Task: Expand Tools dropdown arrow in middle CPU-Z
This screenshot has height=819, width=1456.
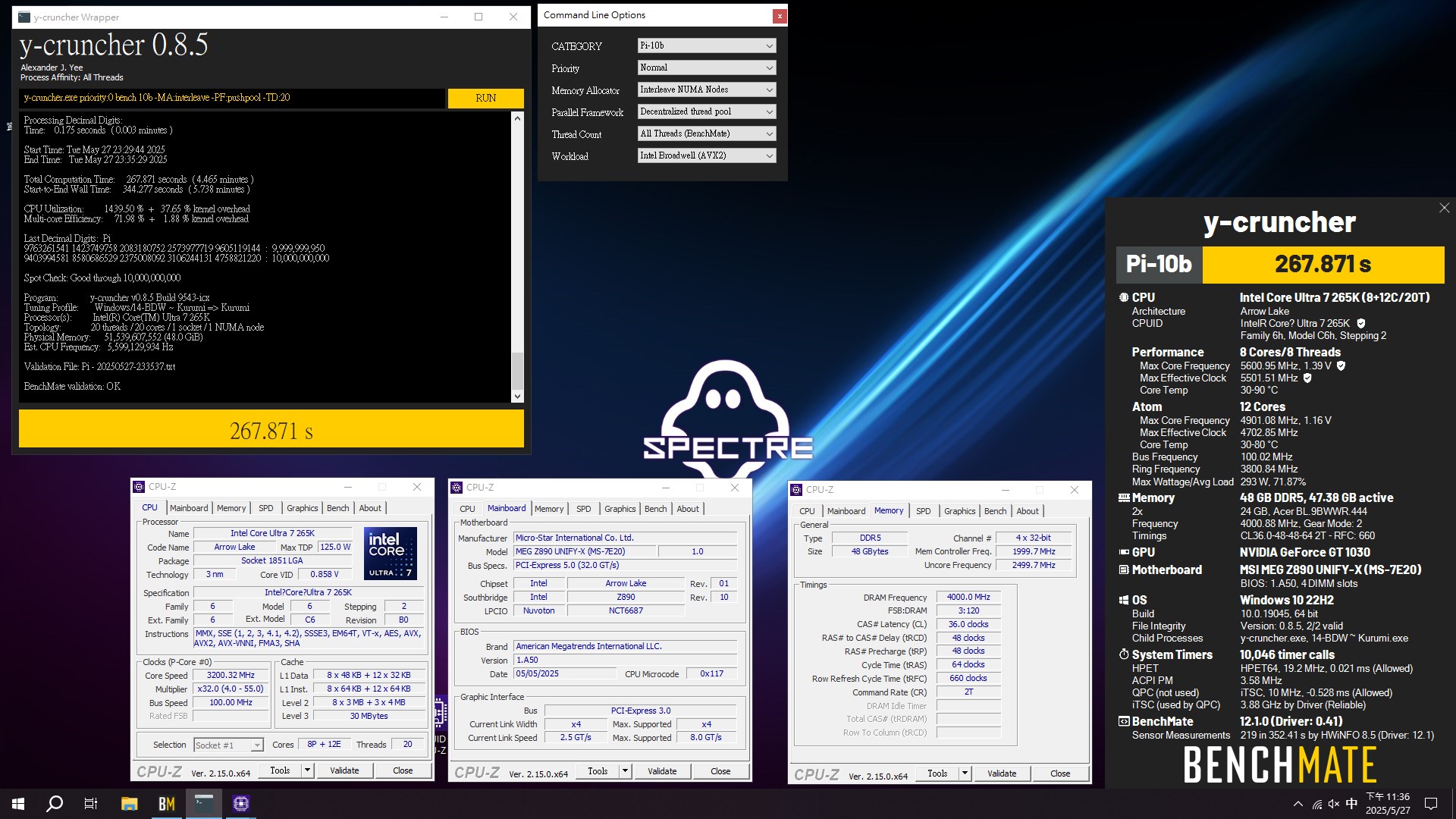Action: pyautogui.click(x=625, y=771)
